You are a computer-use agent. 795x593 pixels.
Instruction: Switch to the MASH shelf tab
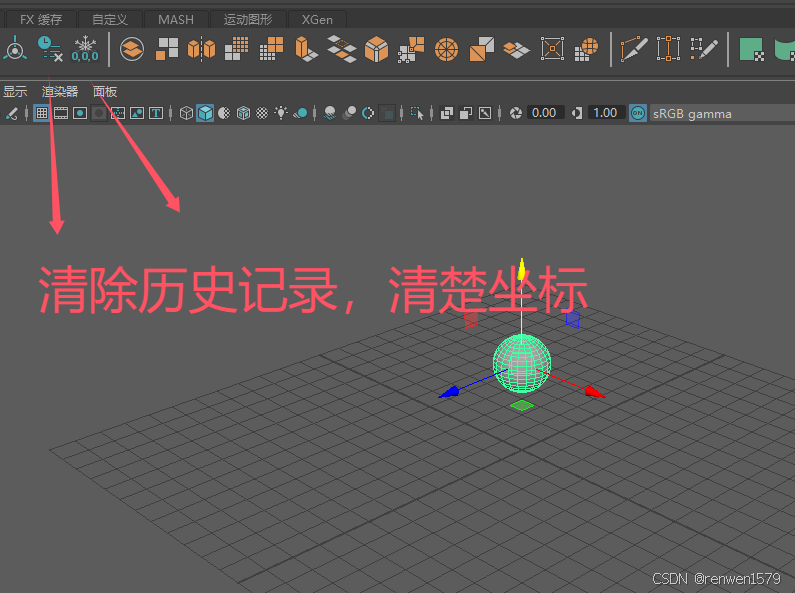[176, 19]
